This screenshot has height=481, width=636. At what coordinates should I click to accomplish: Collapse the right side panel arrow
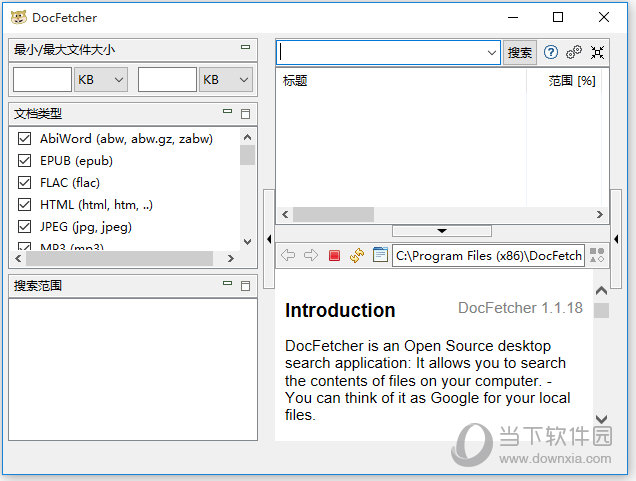coord(616,239)
